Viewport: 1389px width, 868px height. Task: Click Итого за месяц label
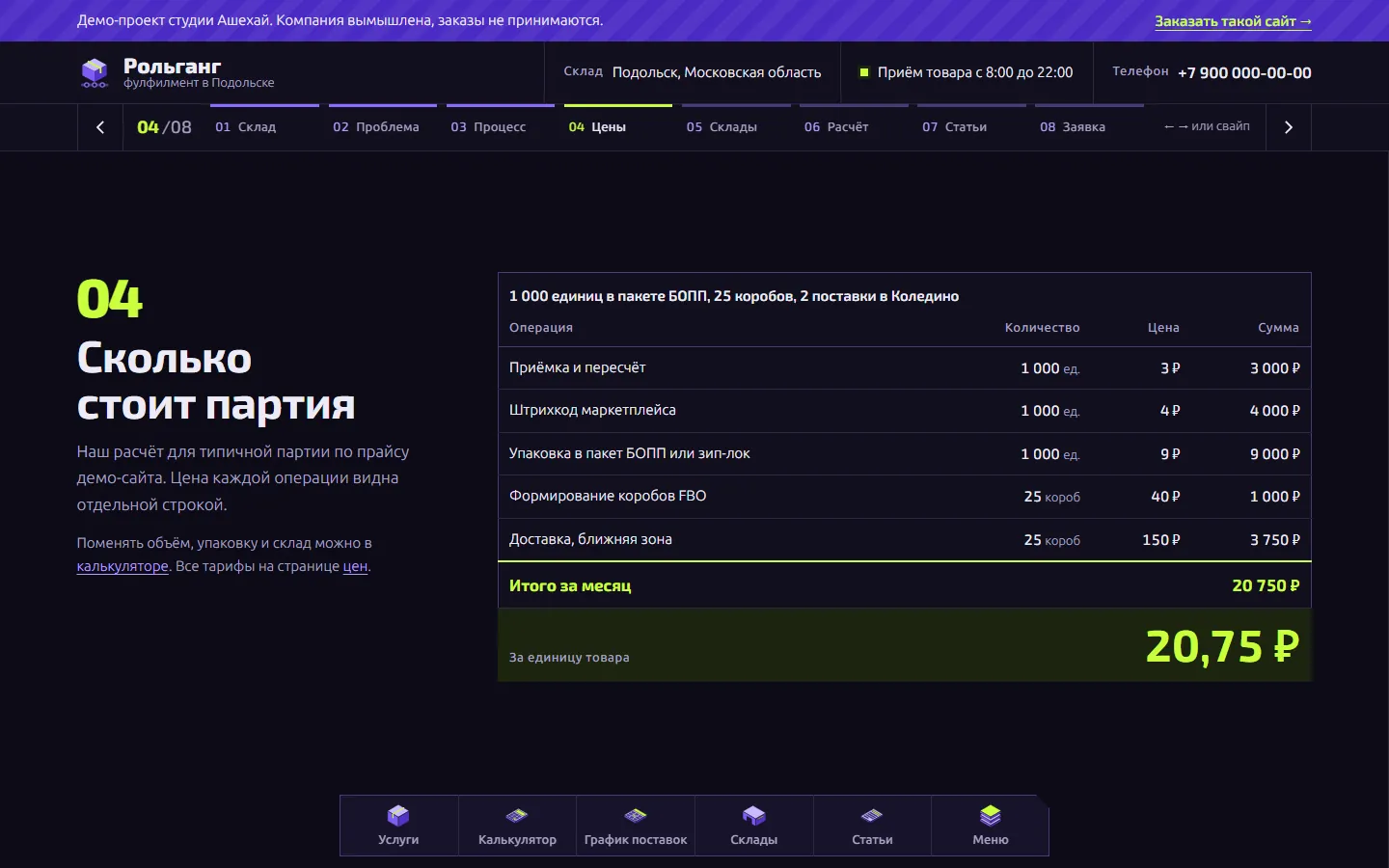570,585
